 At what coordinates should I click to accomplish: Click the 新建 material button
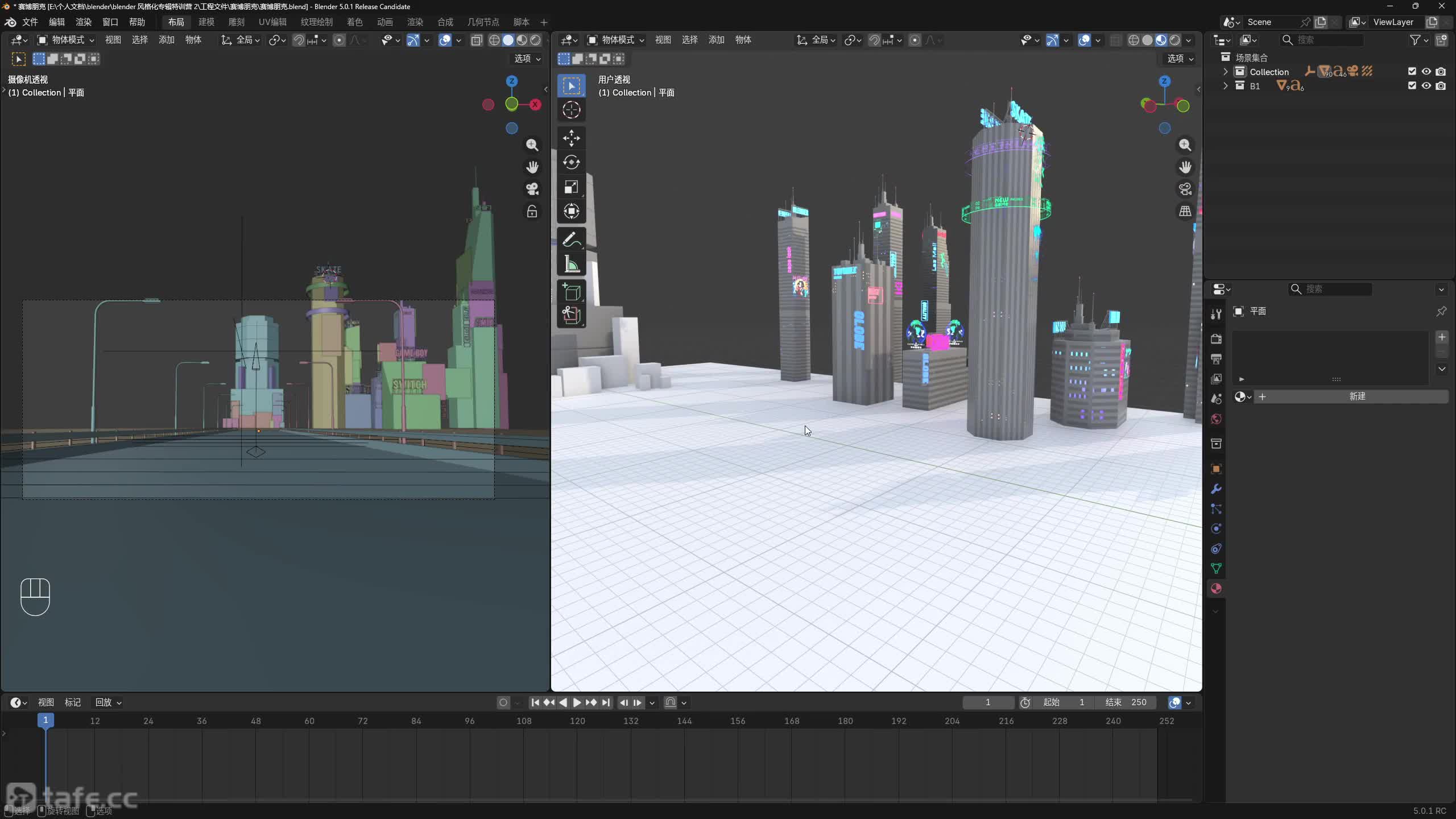[1356, 396]
